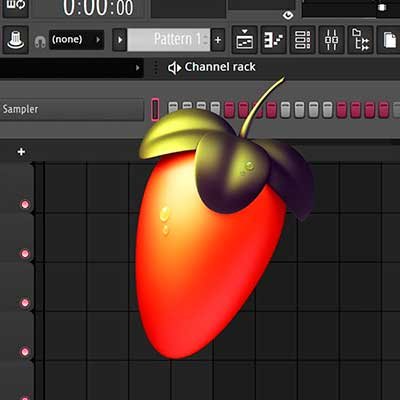
Task: Open the pattern options arrow left of Pattern 1
Action: (x=120, y=40)
